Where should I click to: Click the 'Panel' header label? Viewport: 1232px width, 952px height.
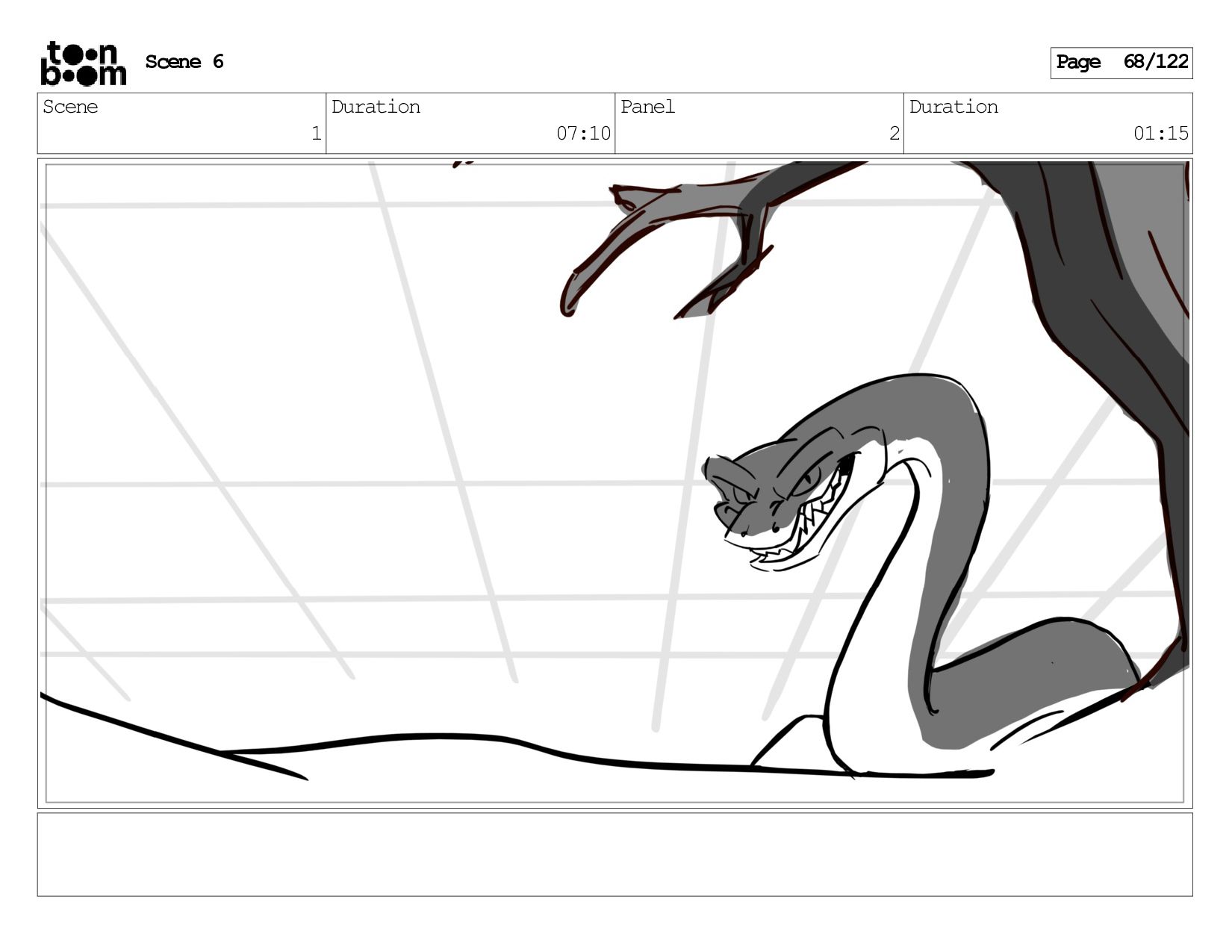647,107
